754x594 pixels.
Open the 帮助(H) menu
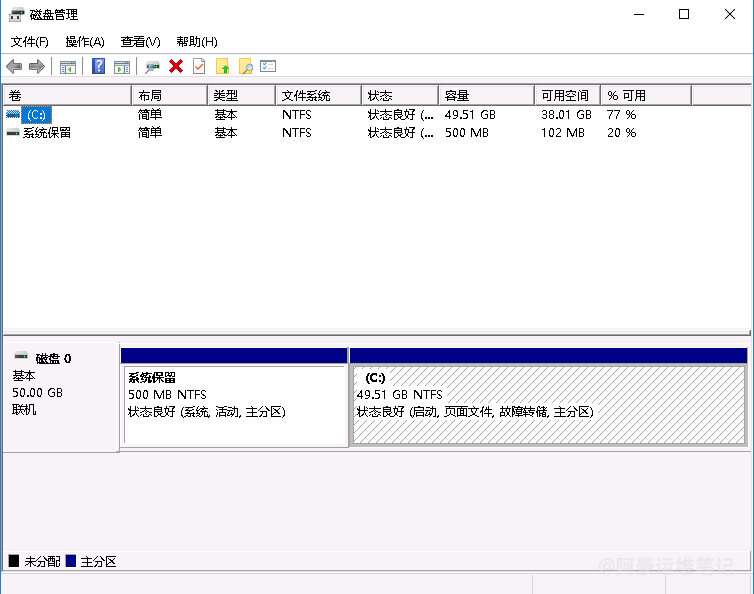[196, 42]
